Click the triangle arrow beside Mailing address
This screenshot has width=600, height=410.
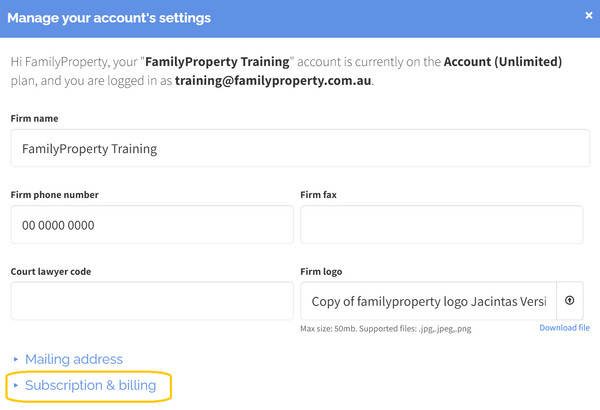[16, 359]
